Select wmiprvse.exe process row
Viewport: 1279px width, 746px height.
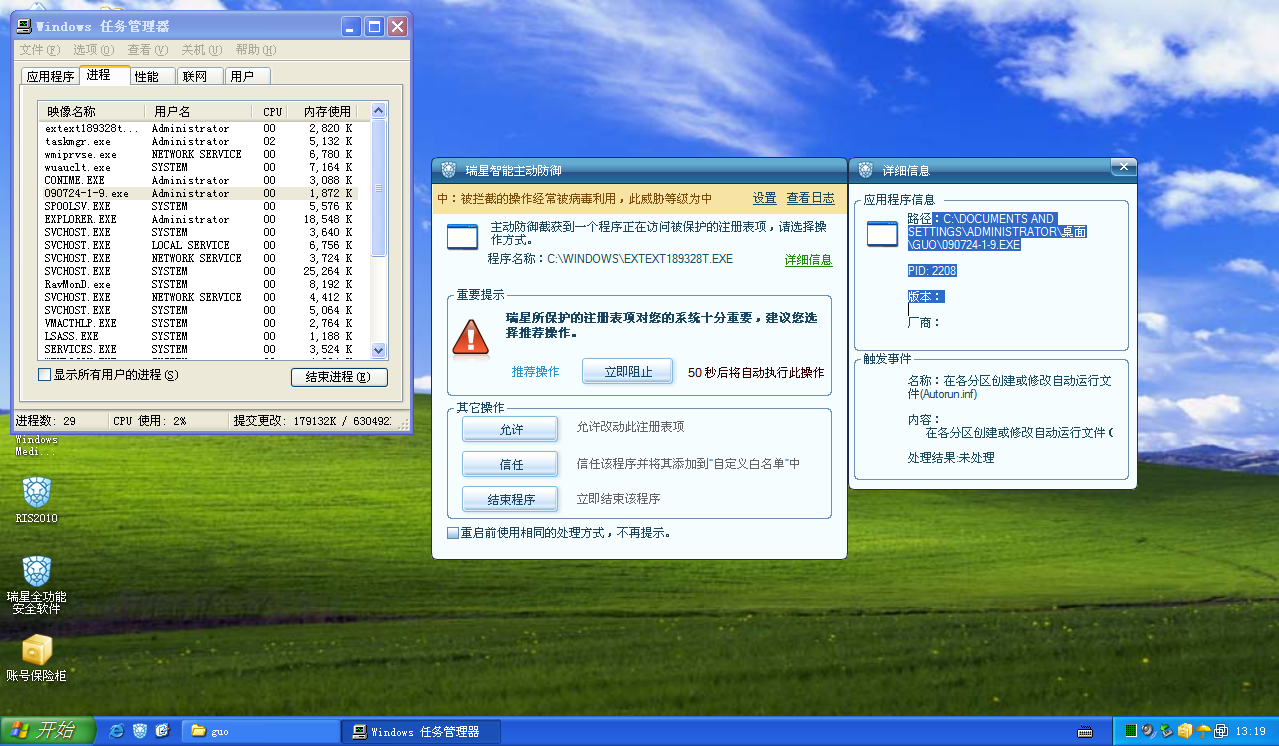coord(198,154)
